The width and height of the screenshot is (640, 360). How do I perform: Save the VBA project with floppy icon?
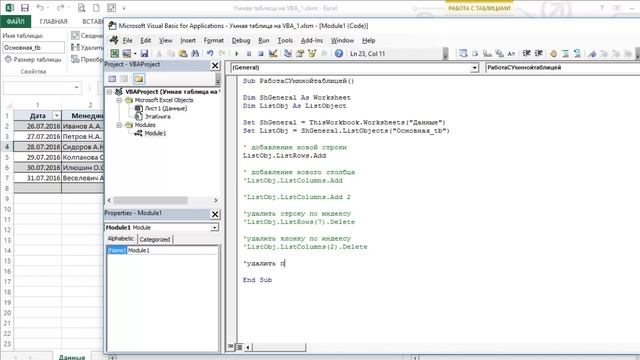point(144,53)
